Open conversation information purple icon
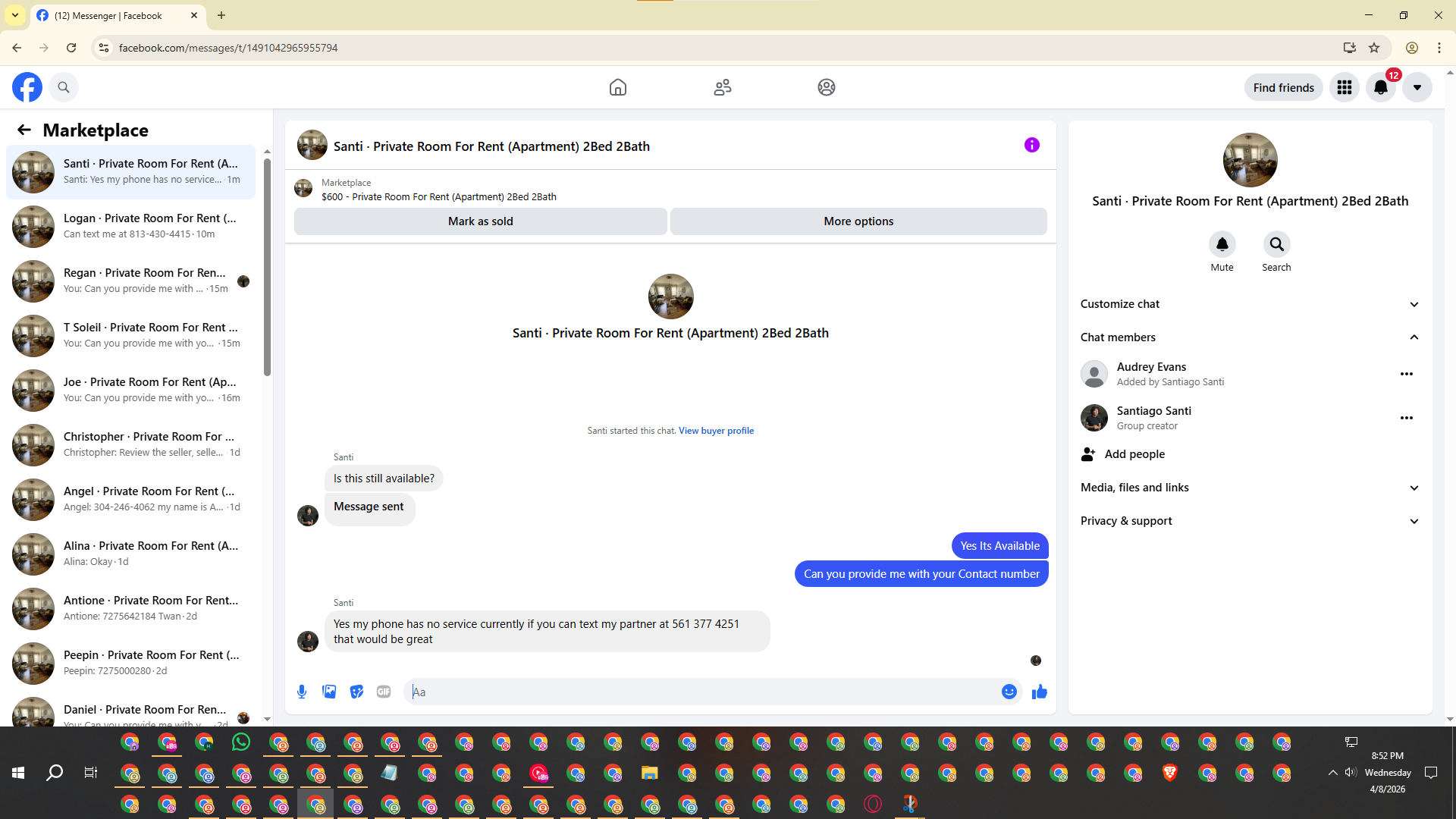 click(1031, 145)
